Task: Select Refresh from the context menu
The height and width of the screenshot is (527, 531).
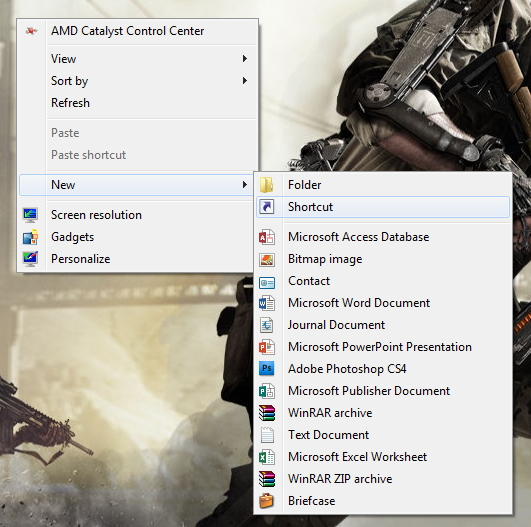Action: [x=137, y=103]
